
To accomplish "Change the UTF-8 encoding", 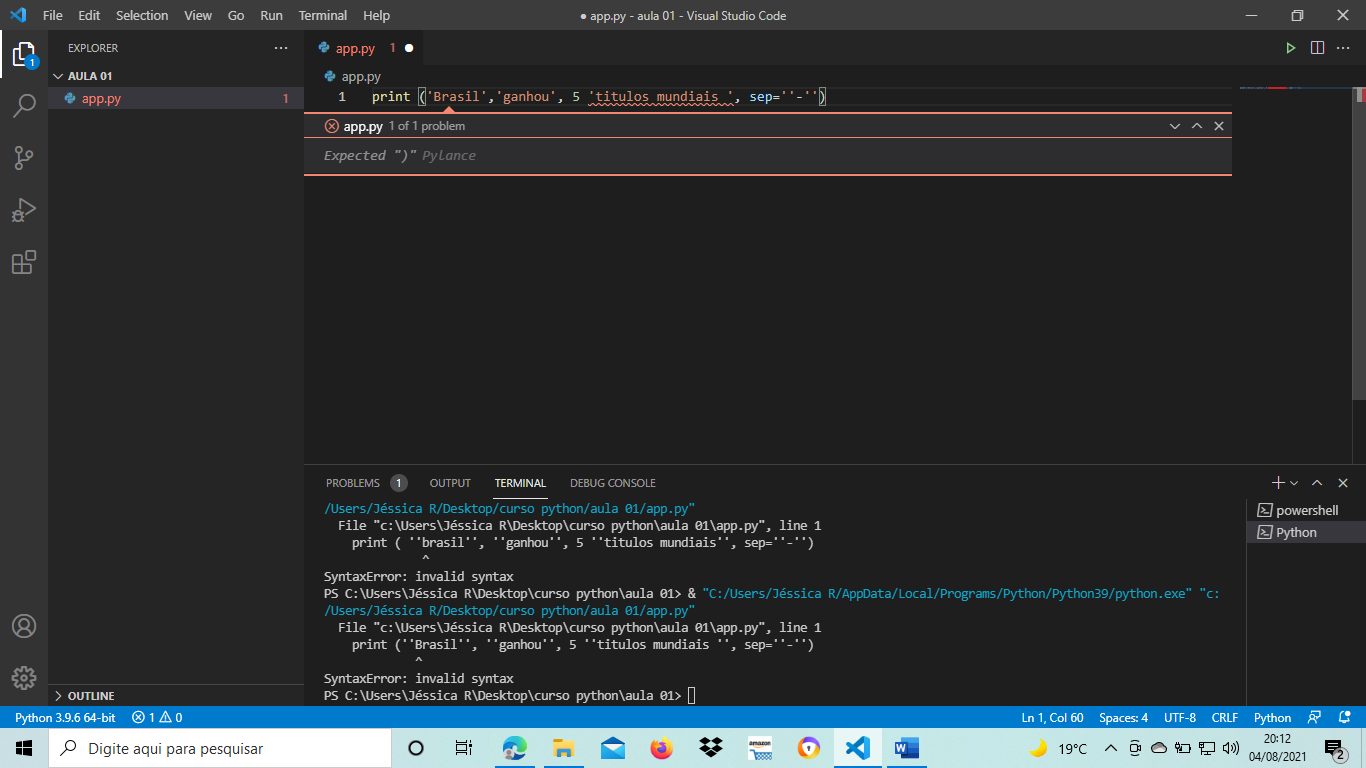I will click(x=1179, y=718).
